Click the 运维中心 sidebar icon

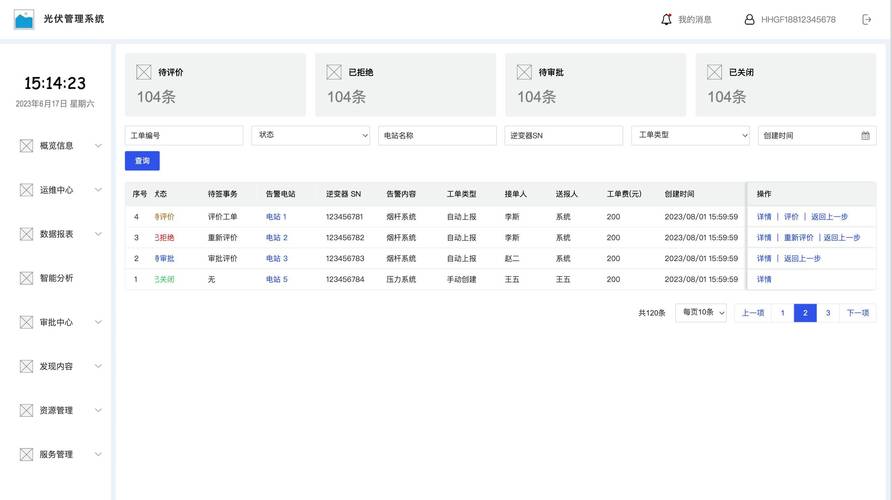tap(26, 190)
